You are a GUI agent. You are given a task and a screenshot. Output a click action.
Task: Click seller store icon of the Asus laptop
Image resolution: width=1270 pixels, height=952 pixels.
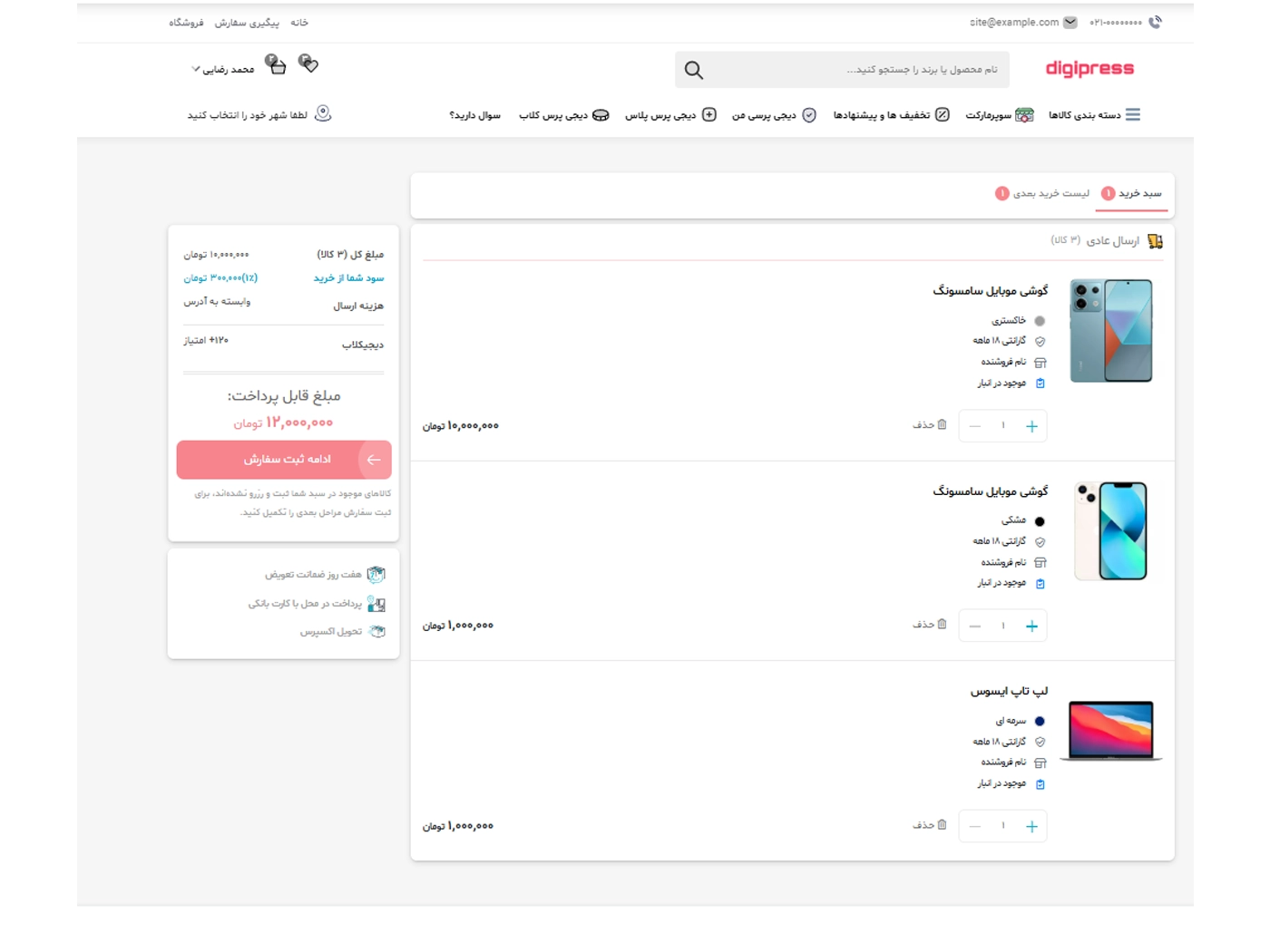[x=1040, y=763]
